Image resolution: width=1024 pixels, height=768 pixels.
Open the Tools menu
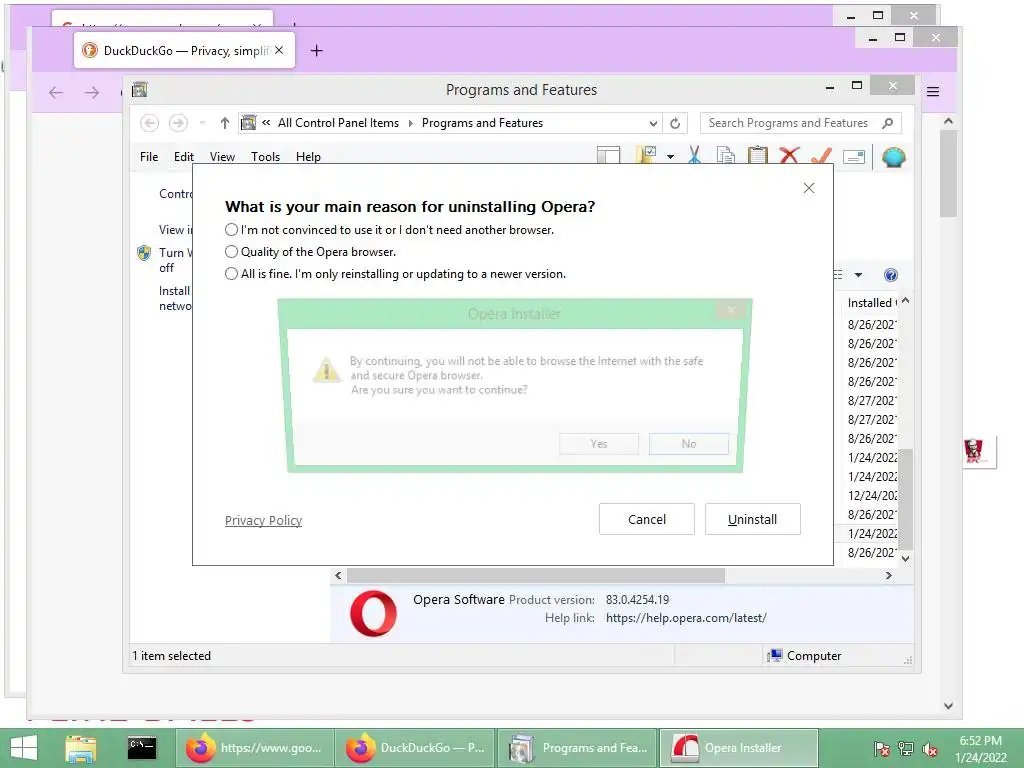[265, 157]
